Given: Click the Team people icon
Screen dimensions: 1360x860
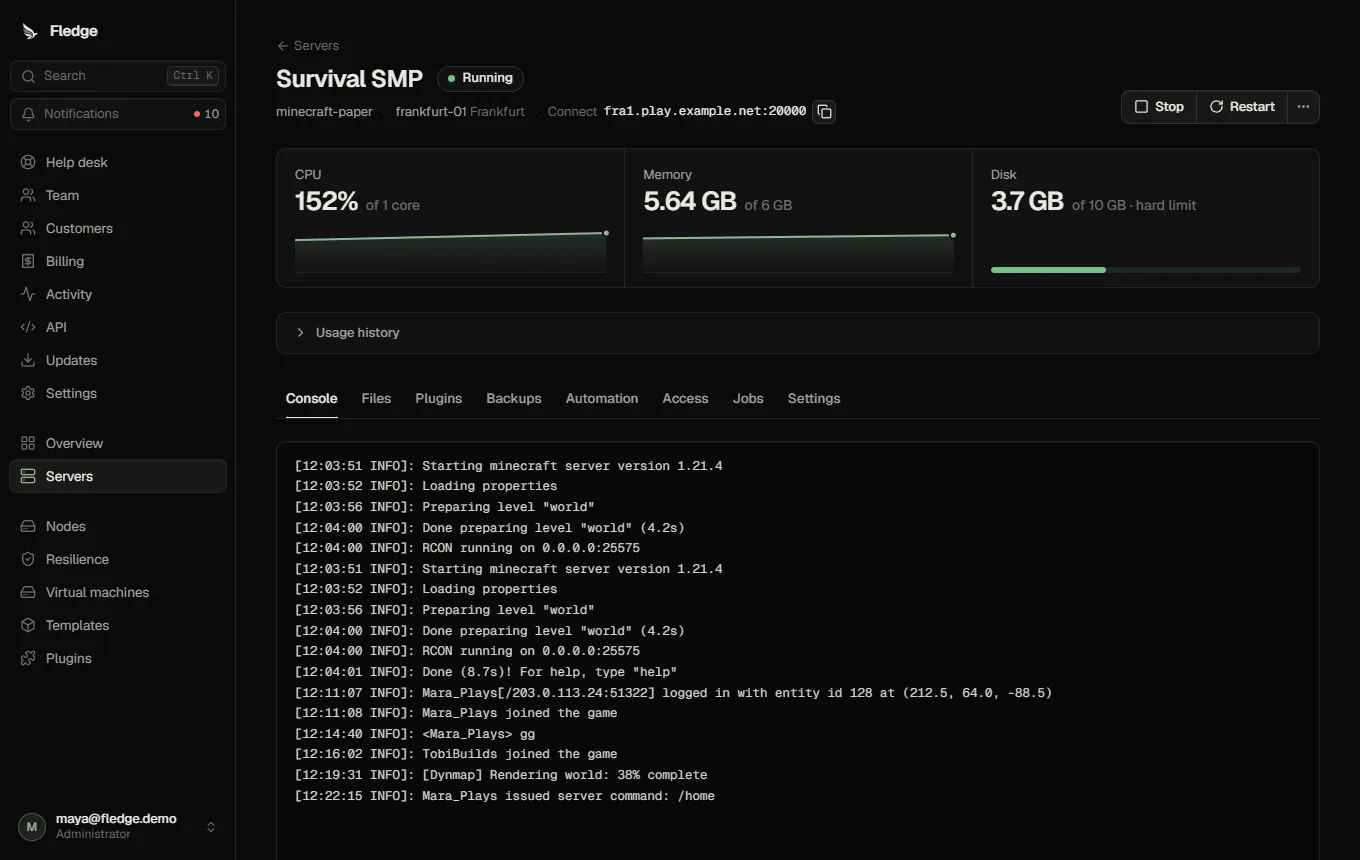Looking at the screenshot, I should click(28, 195).
